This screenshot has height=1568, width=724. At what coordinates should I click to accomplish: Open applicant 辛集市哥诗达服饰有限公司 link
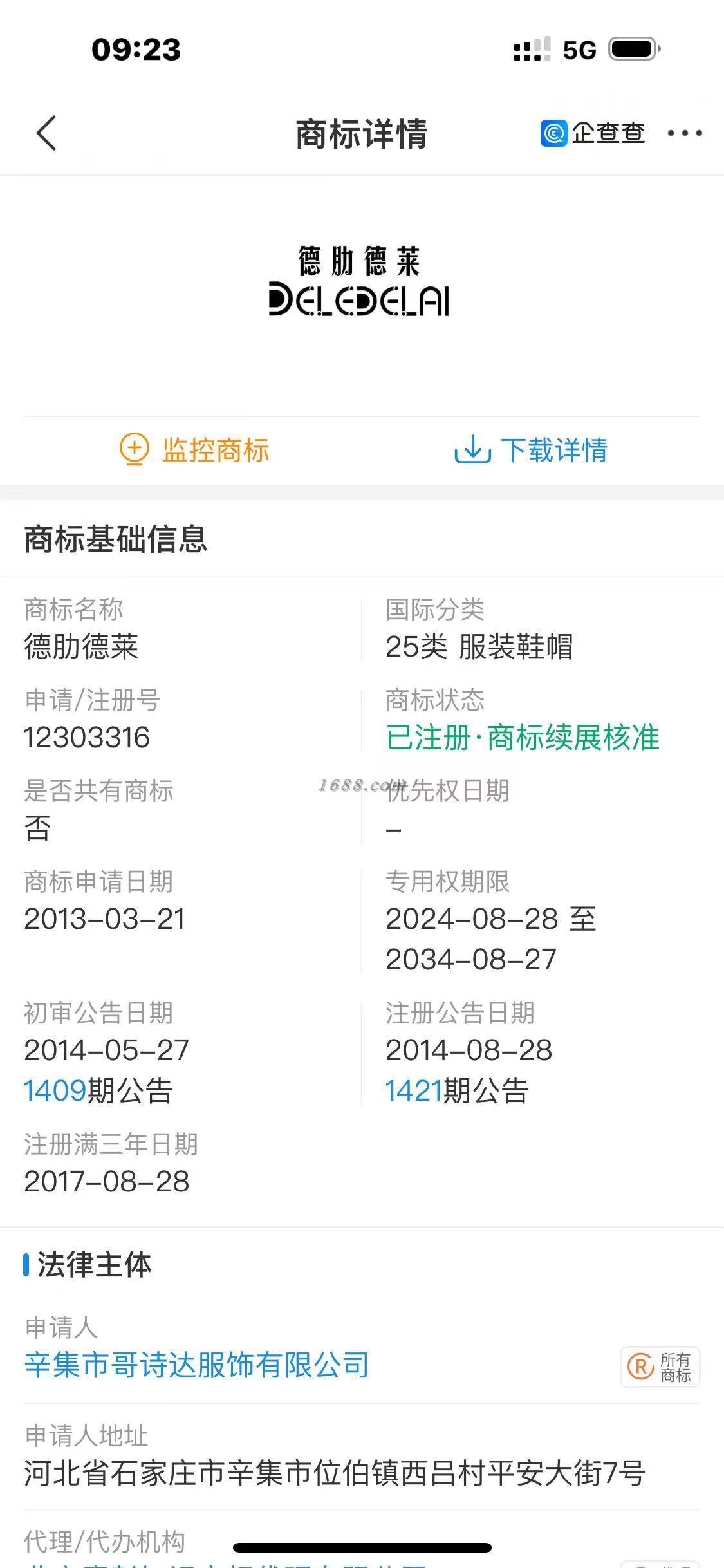pos(196,1365)
